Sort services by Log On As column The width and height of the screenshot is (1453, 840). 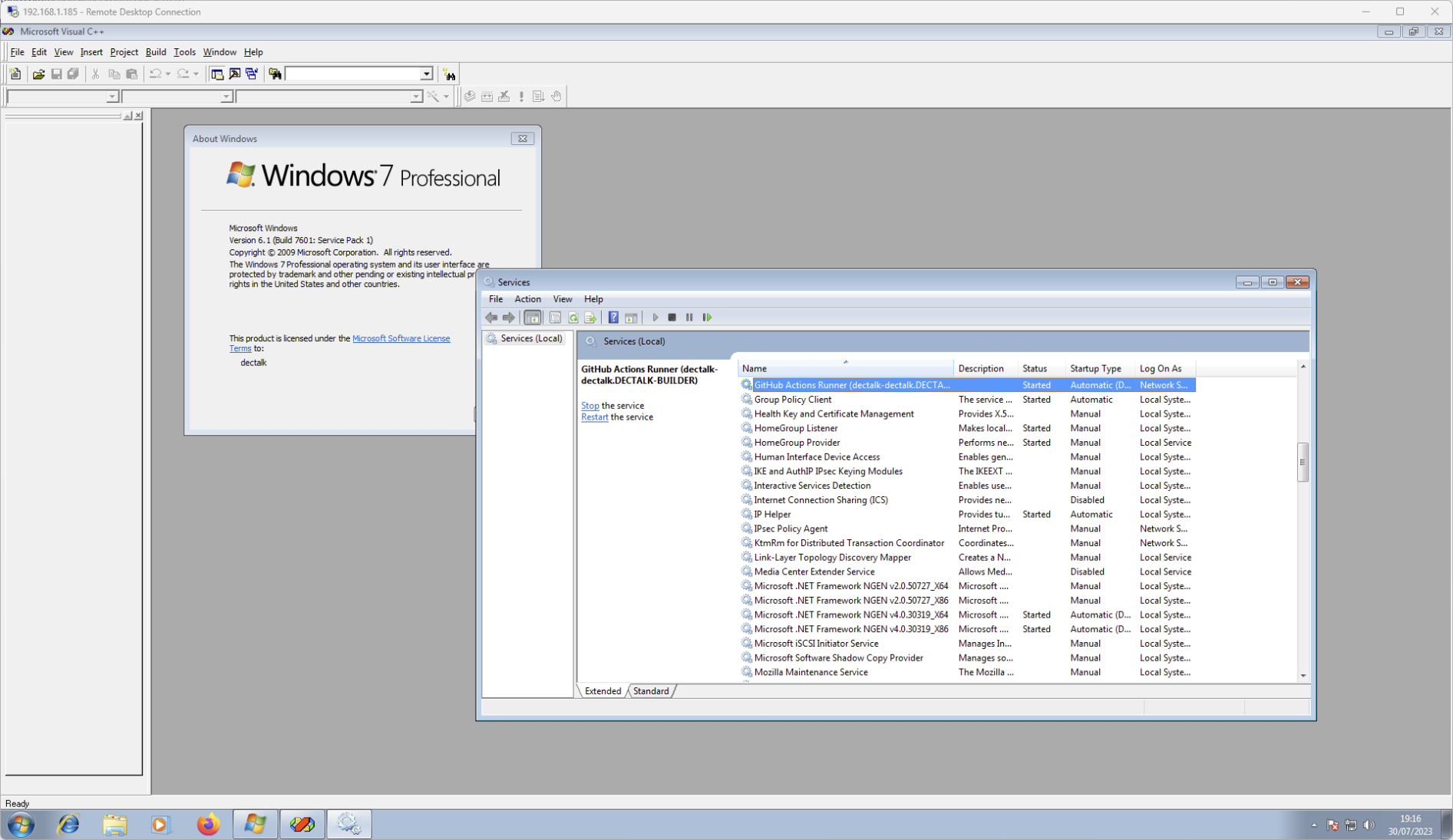coord(1164,369)
